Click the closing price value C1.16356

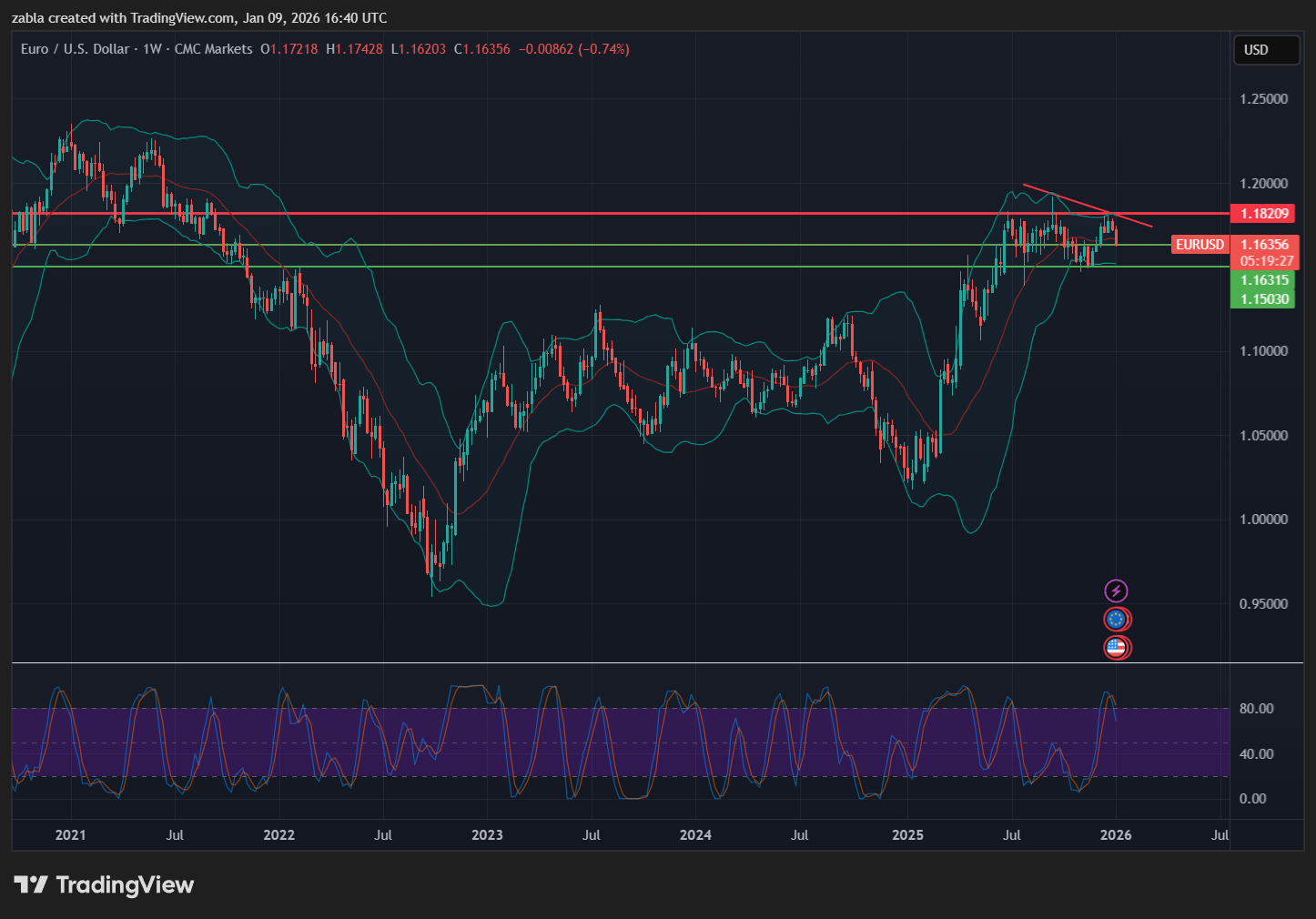pyautogui.click(x=482, y=49)
